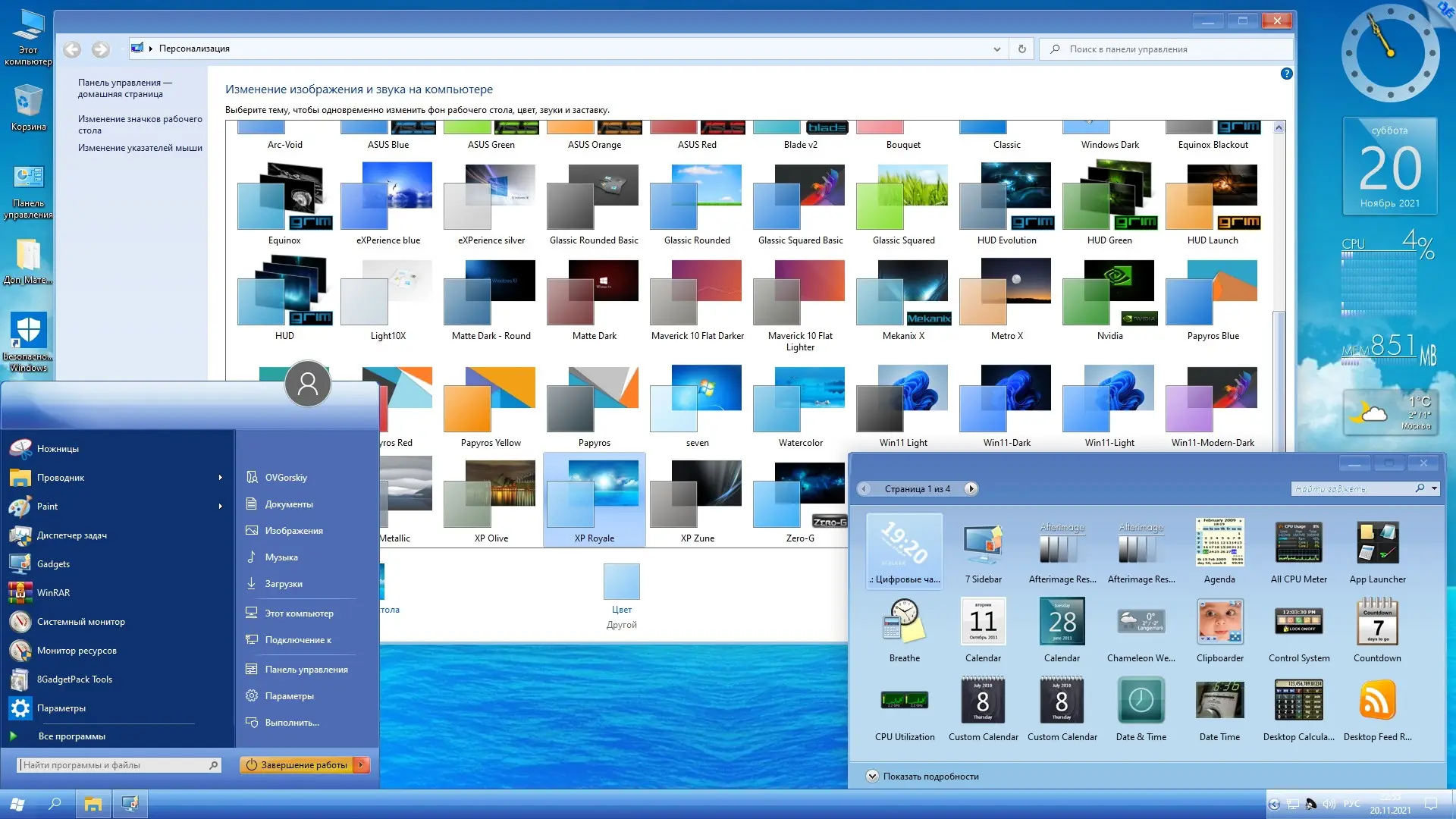
Task: Expand the Проводник submenu arrow
Action: [221, 478]
